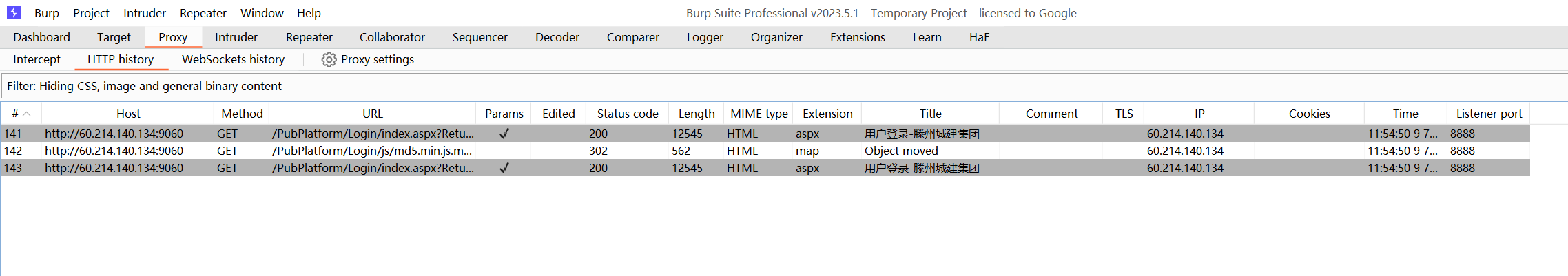The width and height of the screenshot is (1568, 276).
Task: Sort by the Listener port column header
Action: (1489, 114)
